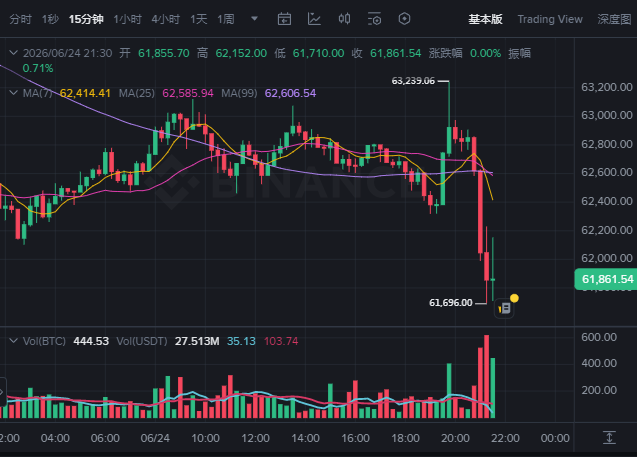The image size is (637, 457).
Task: Select the 15分钟 interval
Action: pos(86,19)
